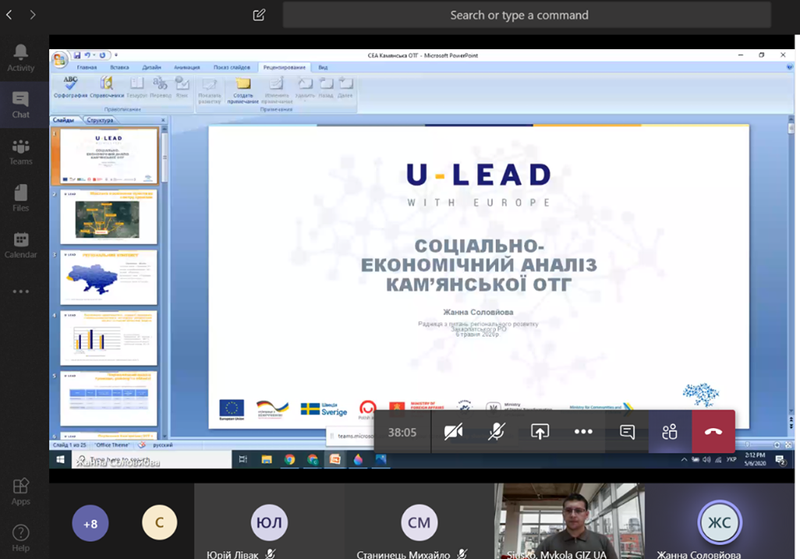Switch to Дизайн ribbon tab
The height and width of the screenshot is (559, 800).
(152, 67)
